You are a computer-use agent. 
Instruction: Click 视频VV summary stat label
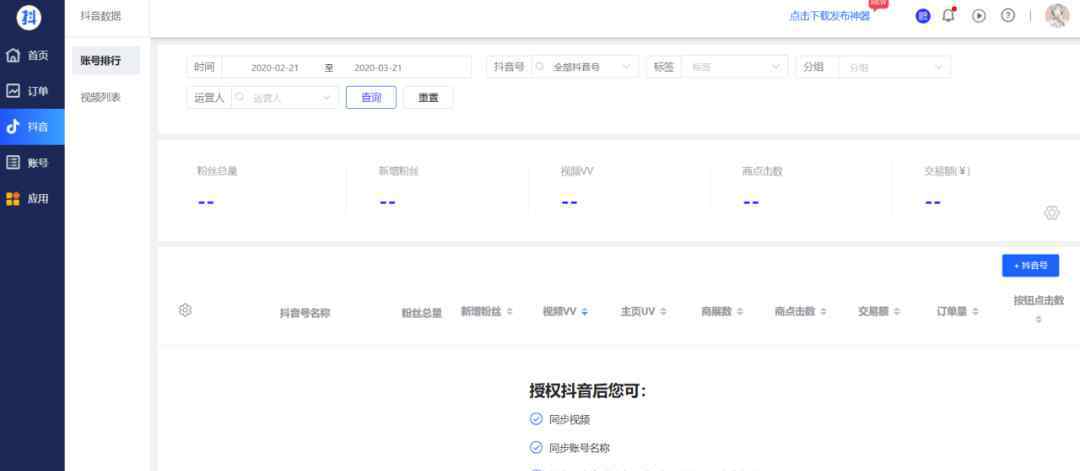577,171
